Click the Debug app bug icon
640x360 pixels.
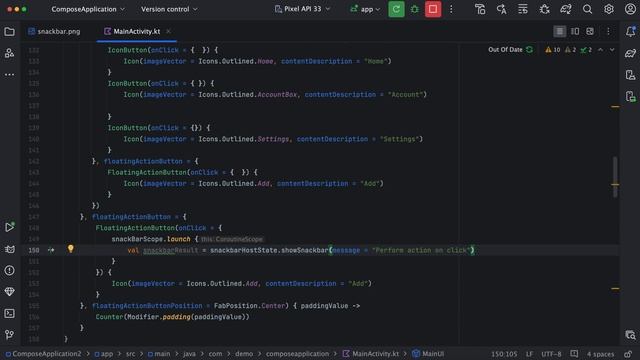click(x=414, y=9)
